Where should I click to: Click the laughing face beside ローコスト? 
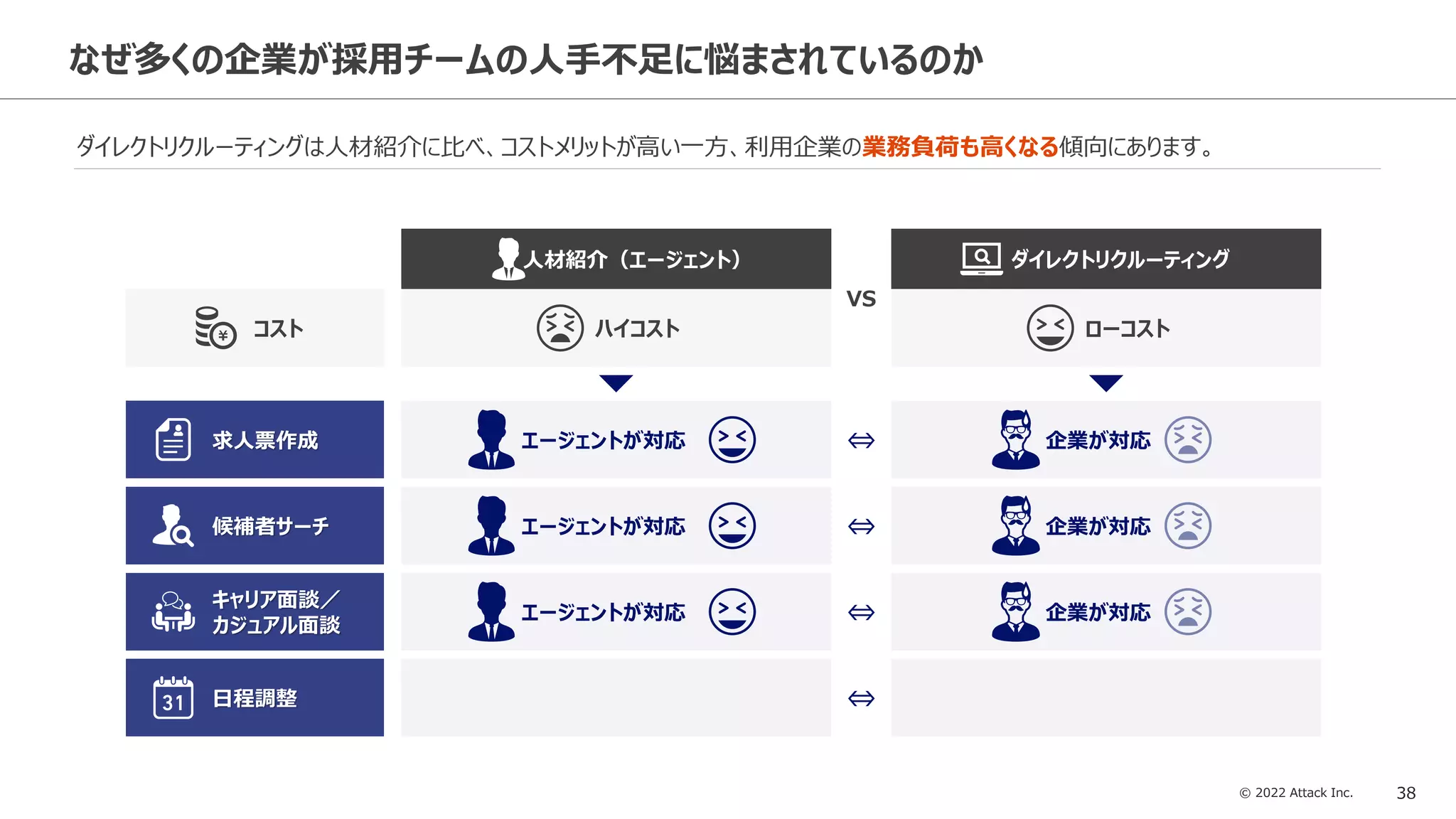tap(1050, 328)
